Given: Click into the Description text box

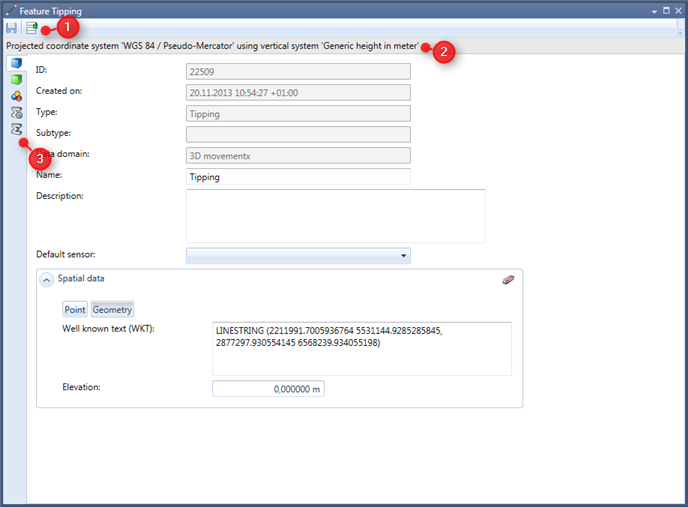Looking at the screenshot, I should (x=335, y=216).
